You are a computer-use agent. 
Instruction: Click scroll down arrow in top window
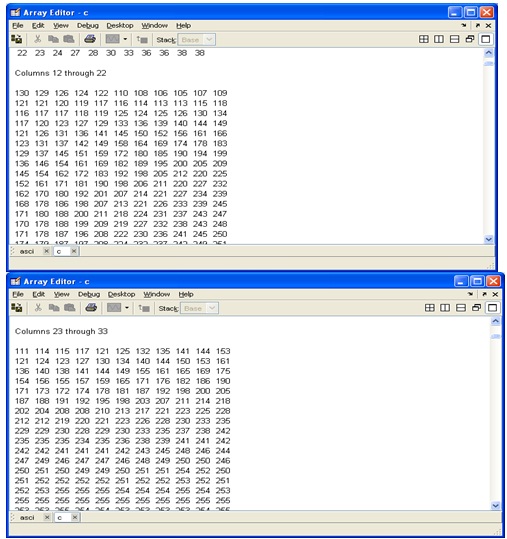488,239
